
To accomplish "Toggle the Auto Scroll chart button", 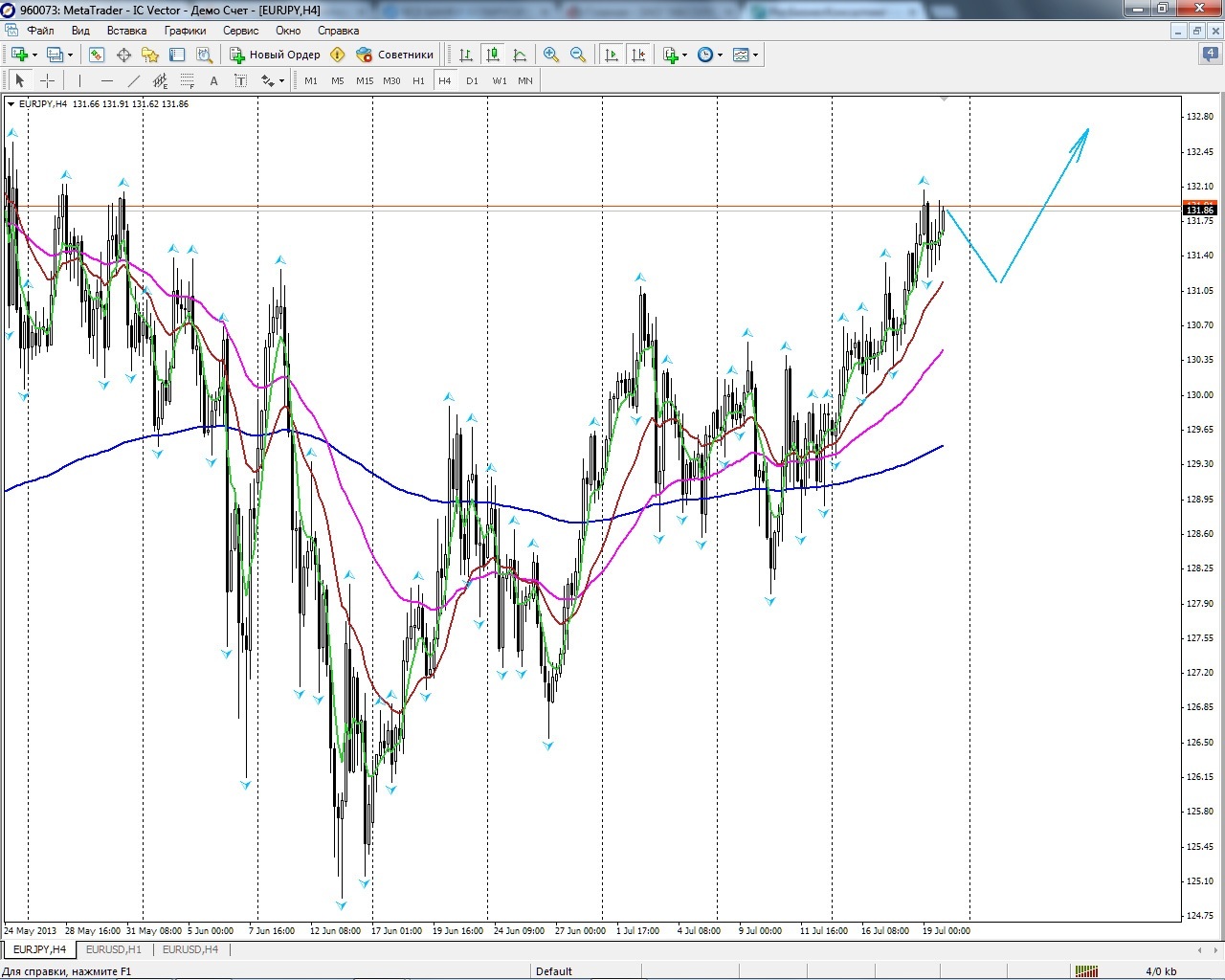I will [x=612, y=55].
